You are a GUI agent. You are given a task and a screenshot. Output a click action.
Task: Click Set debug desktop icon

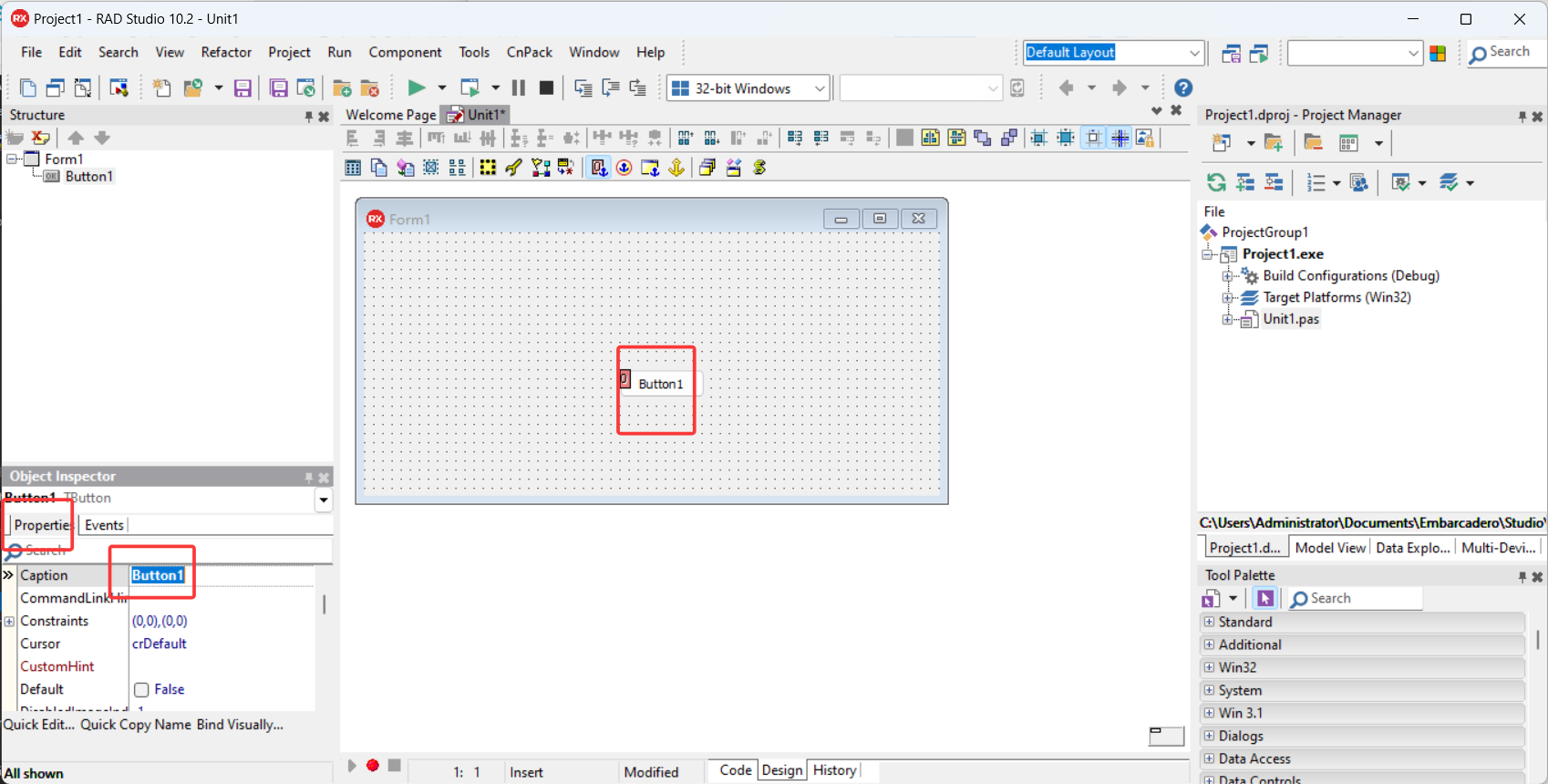coord(1259,53)
